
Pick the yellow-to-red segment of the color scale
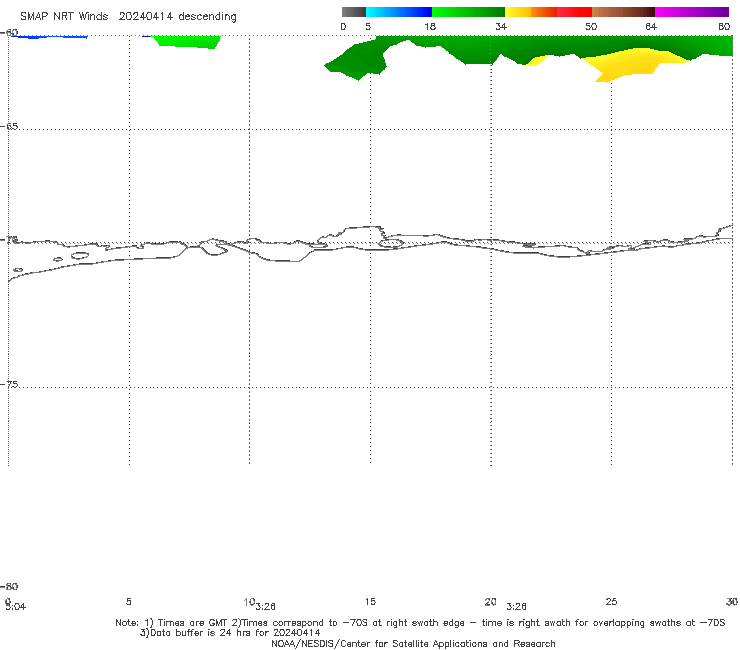tap(548, 12)
